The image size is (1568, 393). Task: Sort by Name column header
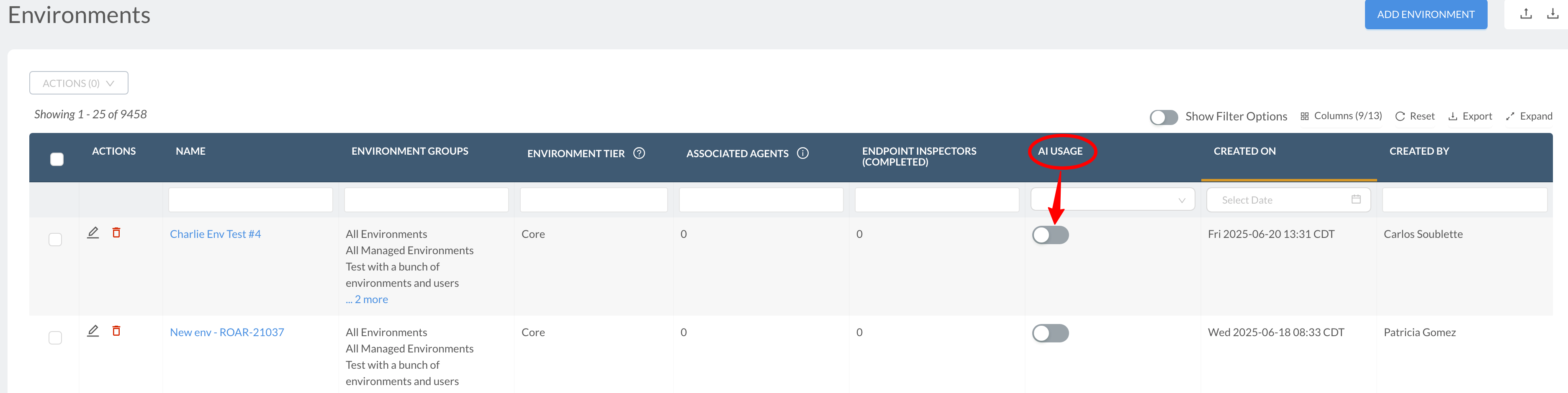click(190, 151)
